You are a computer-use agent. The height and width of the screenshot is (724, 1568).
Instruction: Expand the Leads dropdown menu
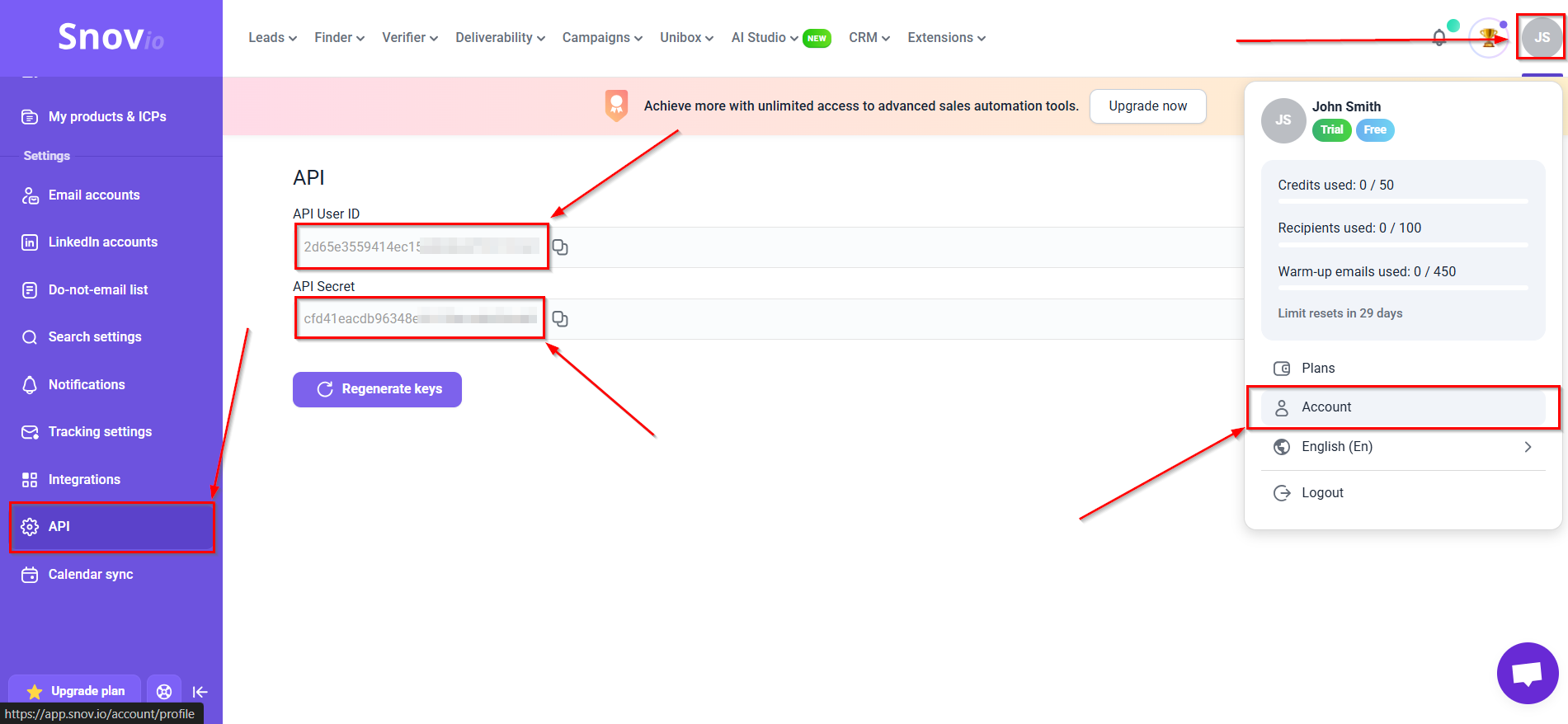(272, 38)
